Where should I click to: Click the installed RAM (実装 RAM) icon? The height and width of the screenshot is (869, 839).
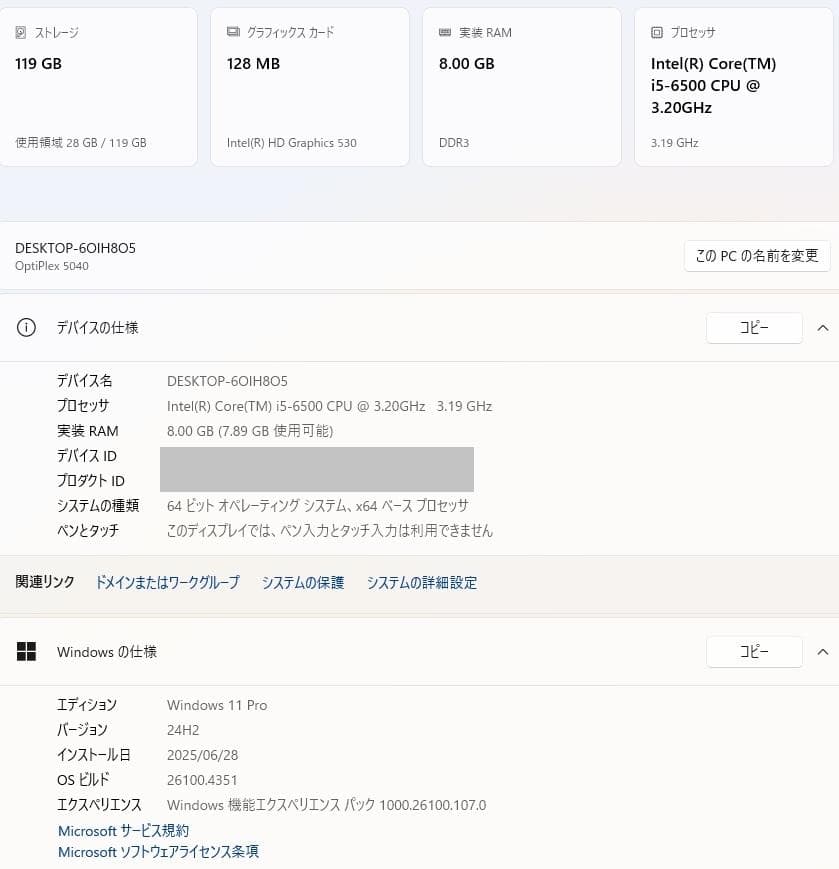(x=445, y=33)
